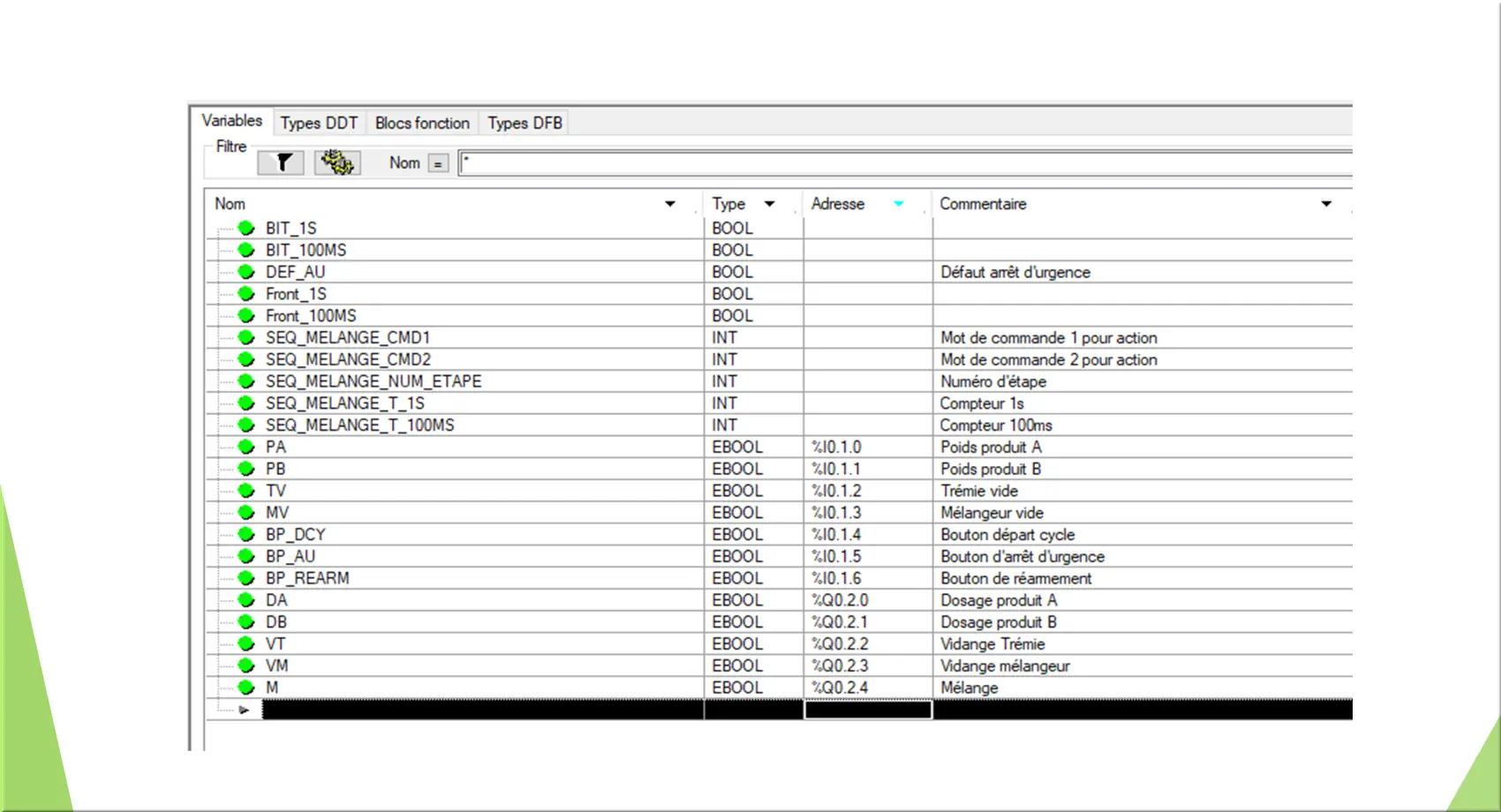Click the green icon of BIT_1S
The height and width of the screenshot is (812, 1501).
[246, 229]
